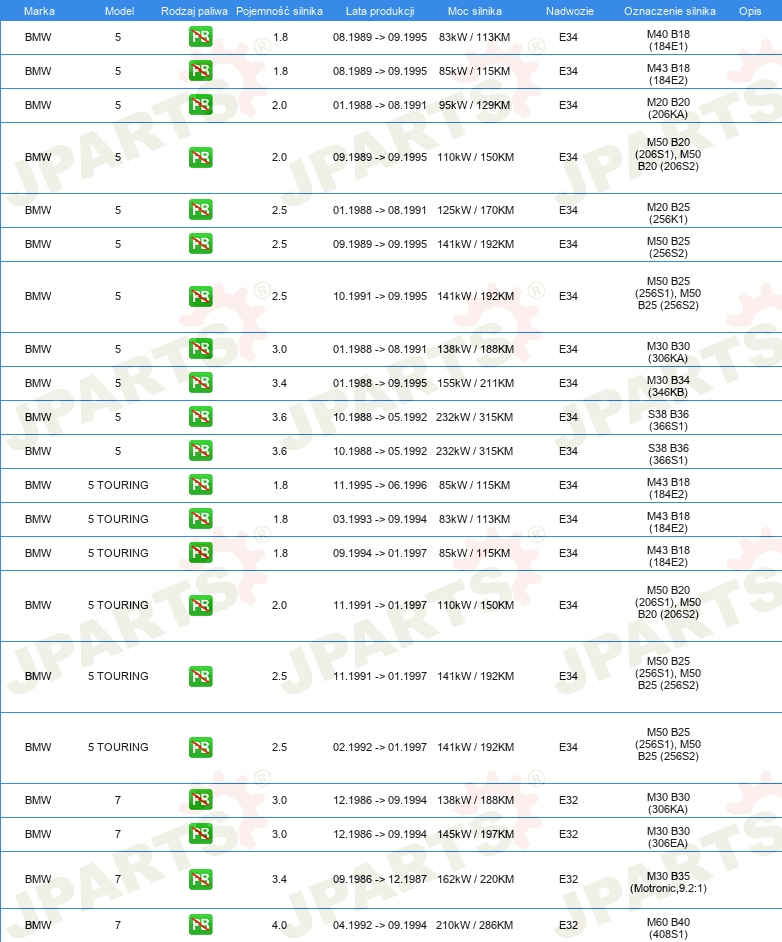Click the Opis column header
Viewport: 782px width, 942px height.
(750, 11)
